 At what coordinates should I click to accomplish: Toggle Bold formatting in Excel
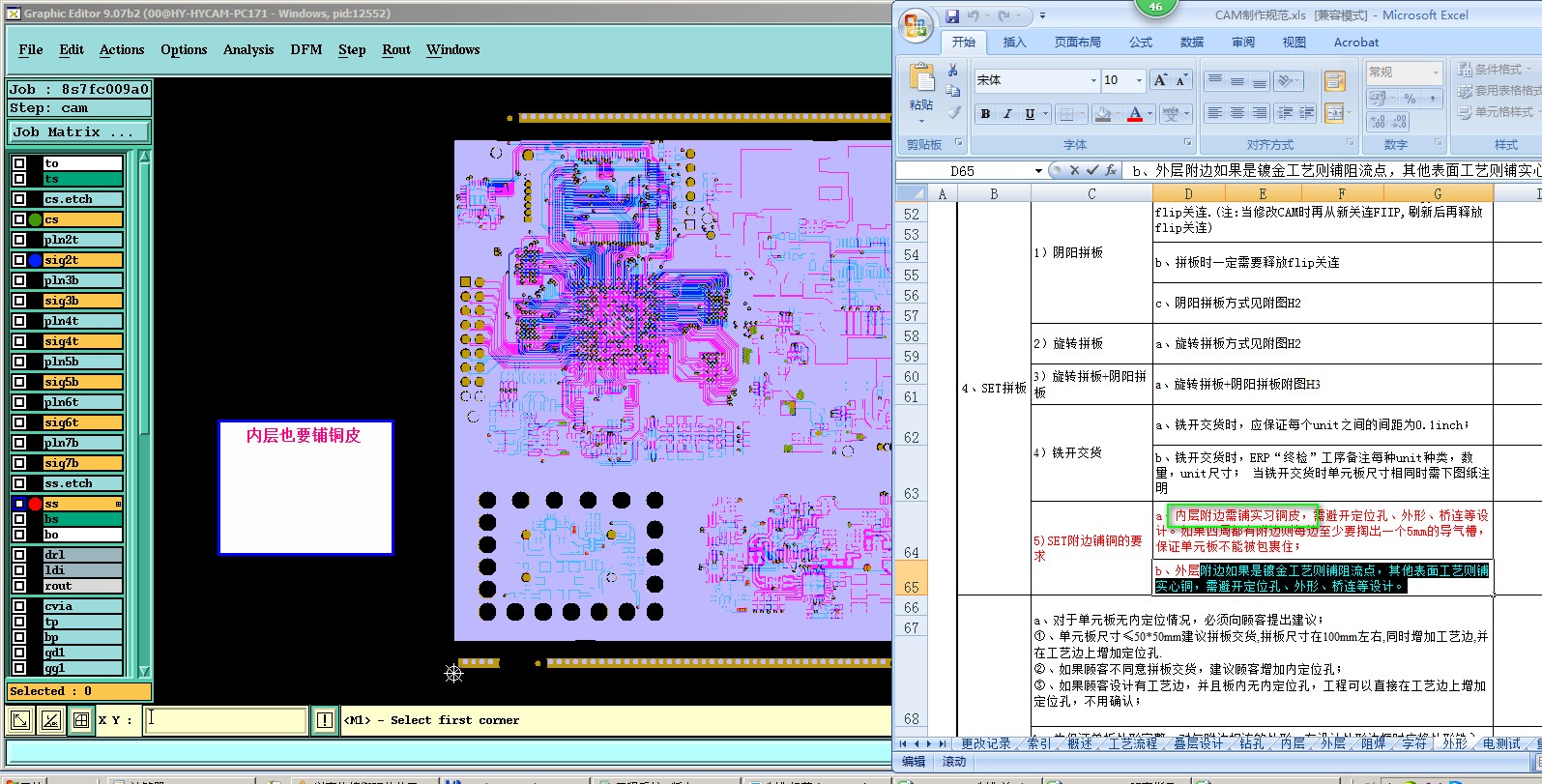click(x=985, y=114)
